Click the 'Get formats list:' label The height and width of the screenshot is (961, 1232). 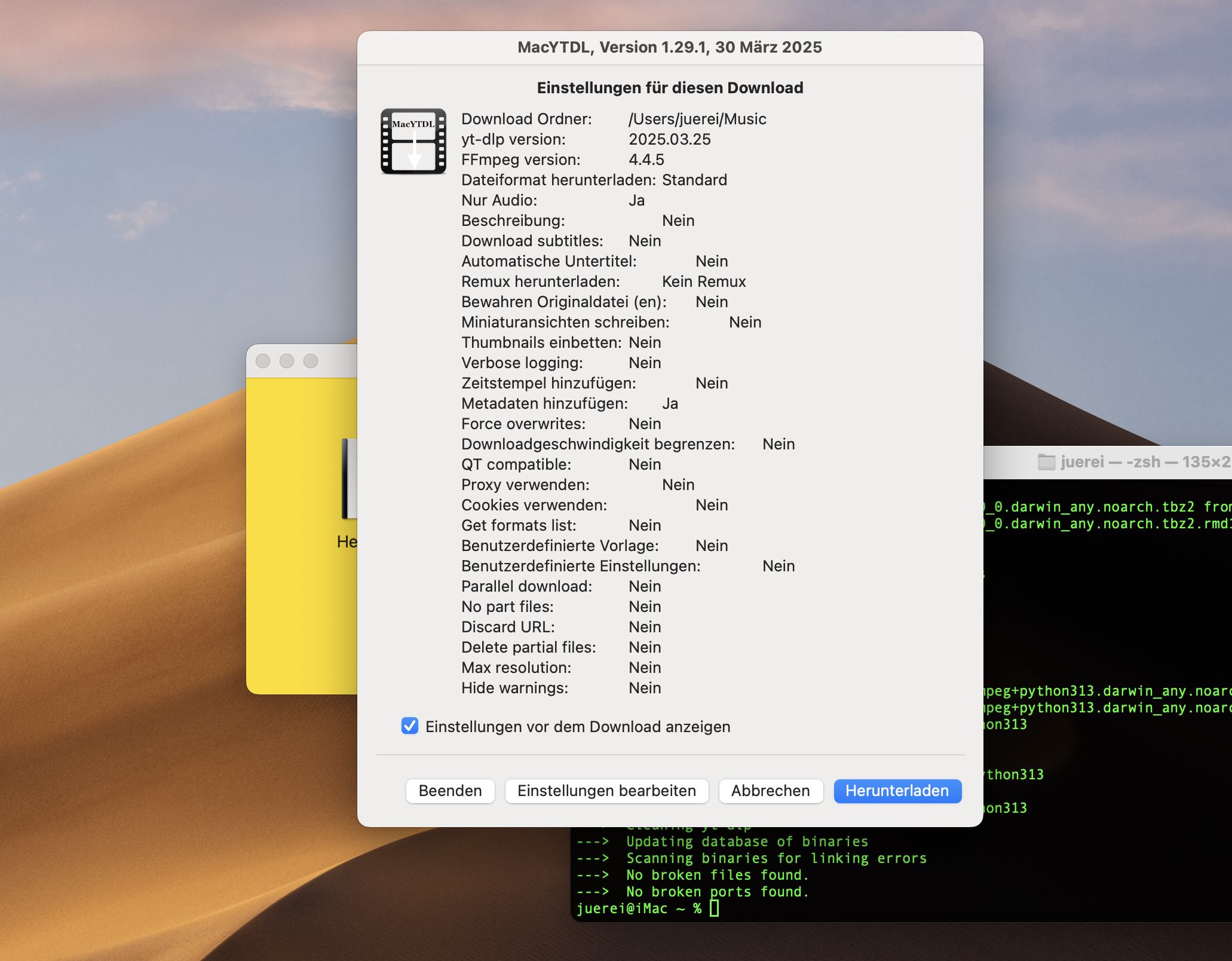coord(519,525)
